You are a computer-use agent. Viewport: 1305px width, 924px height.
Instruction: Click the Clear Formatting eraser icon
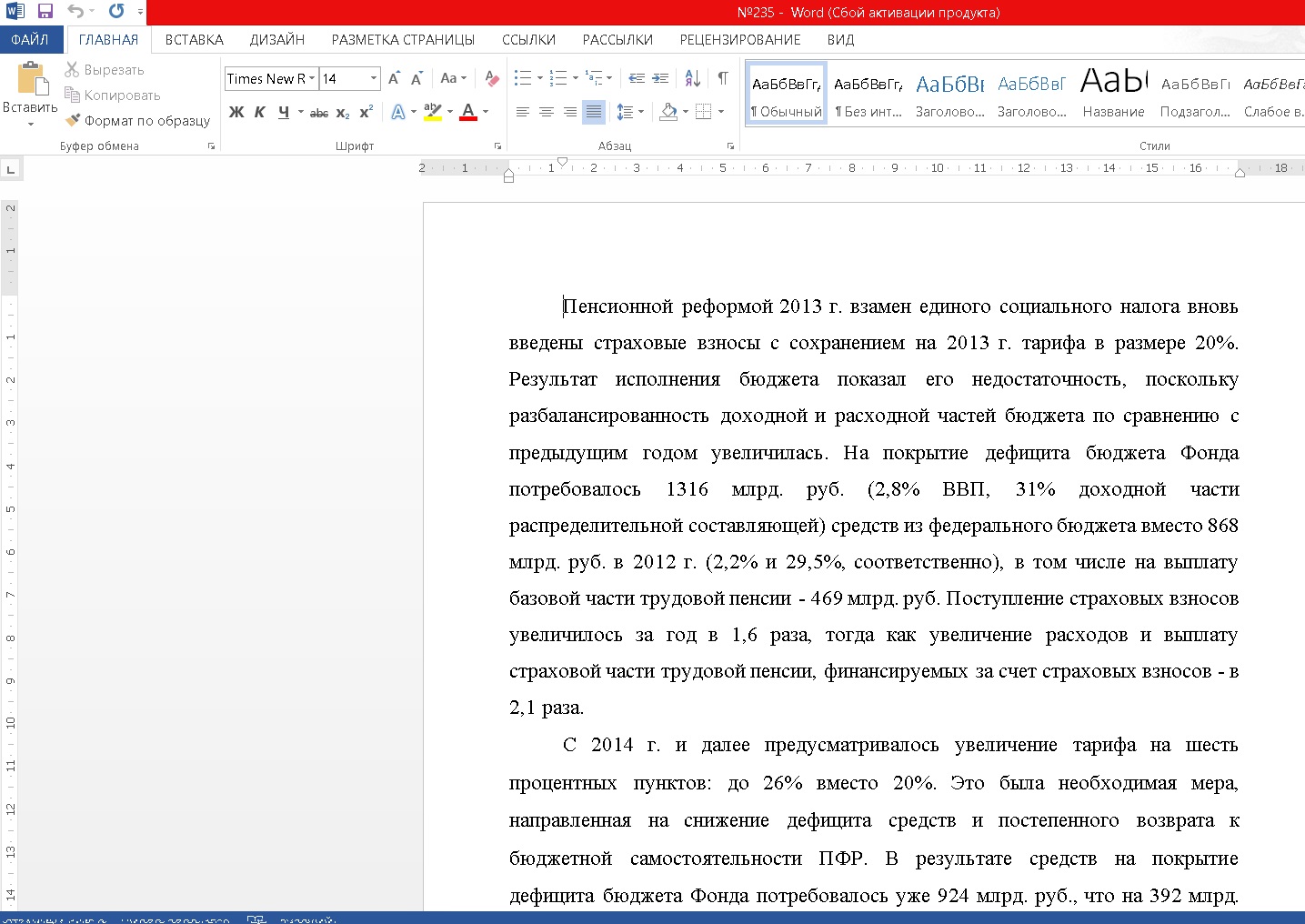491,79
